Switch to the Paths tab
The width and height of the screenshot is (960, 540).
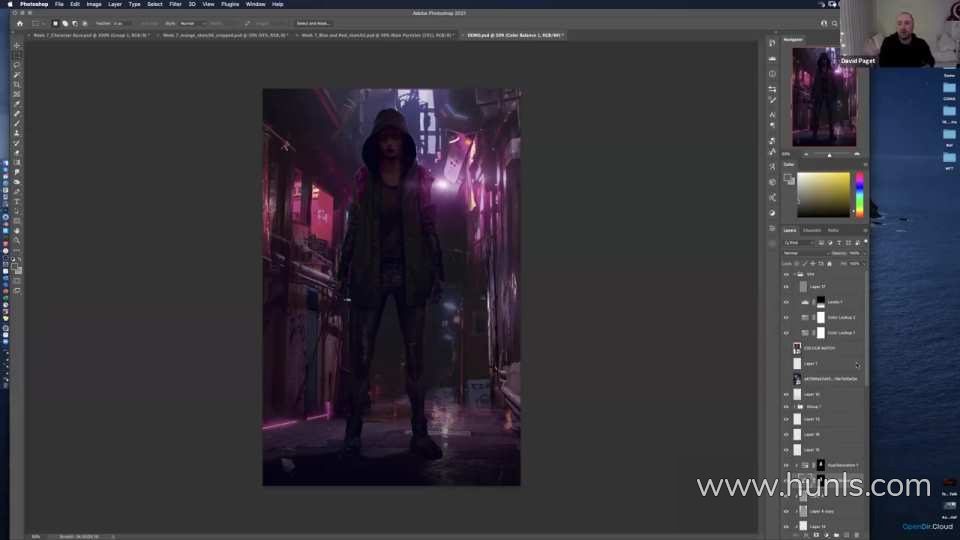point(833,231)
